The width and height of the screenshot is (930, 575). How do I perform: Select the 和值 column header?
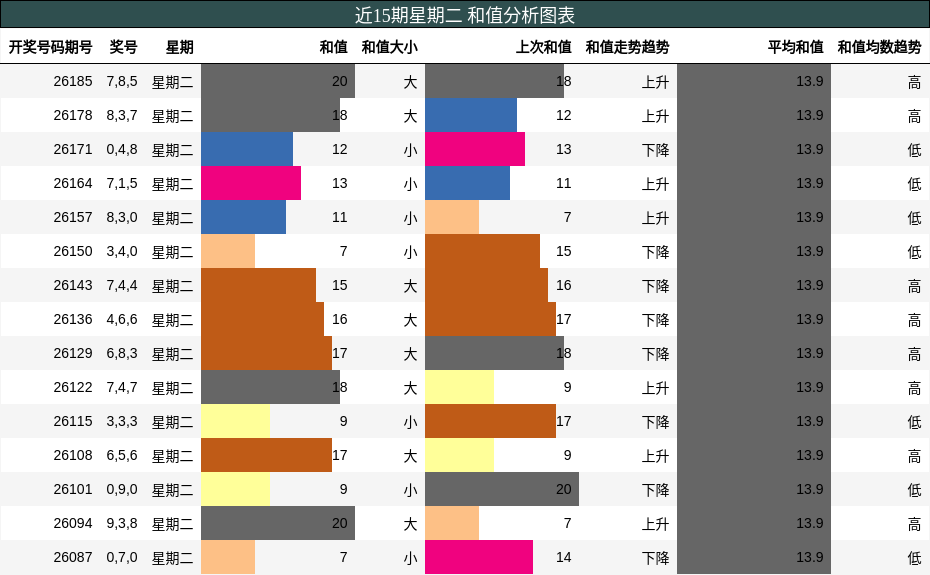pos(333,47)
